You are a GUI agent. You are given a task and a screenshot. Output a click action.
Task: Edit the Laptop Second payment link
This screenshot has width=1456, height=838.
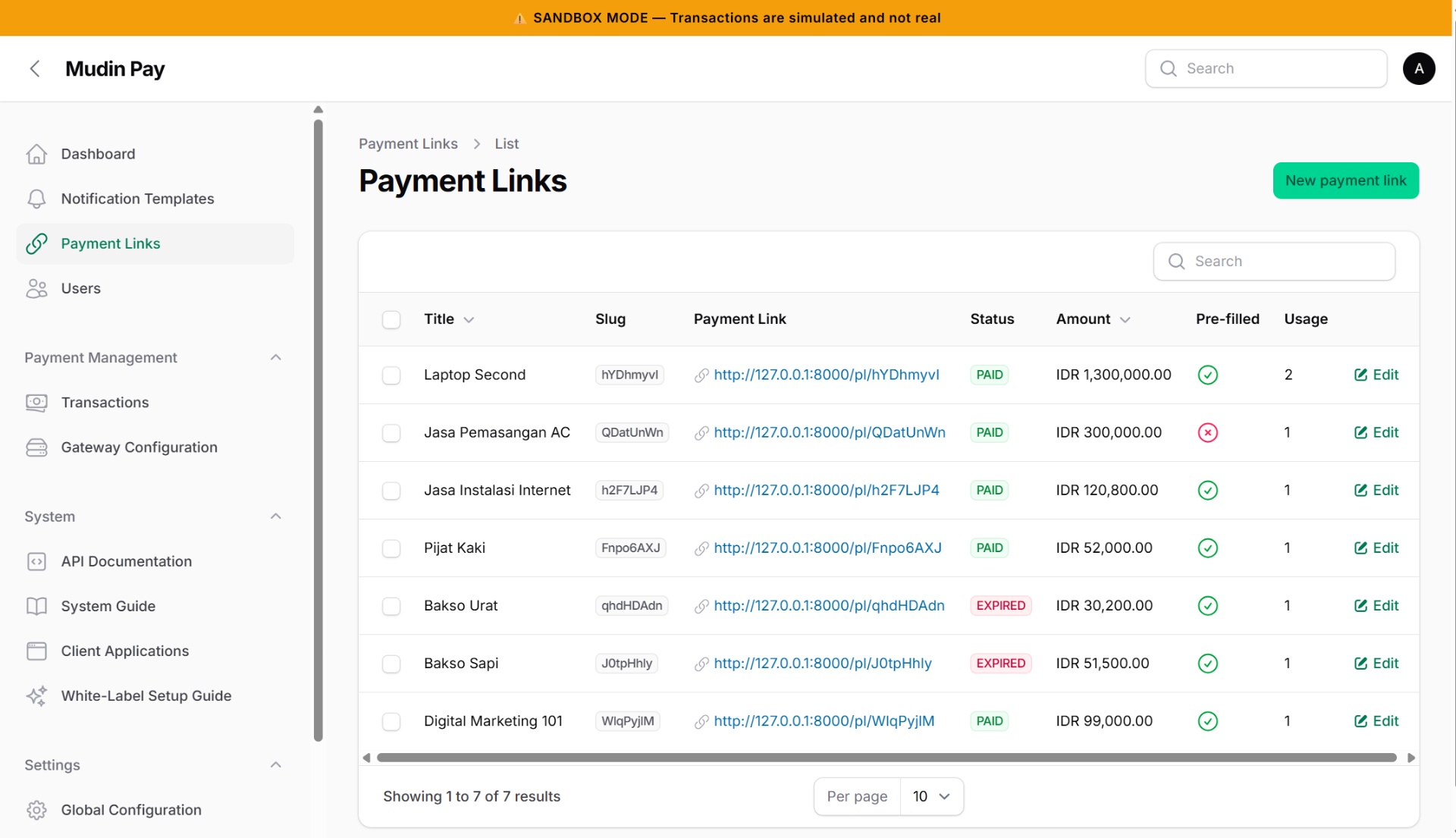[x=1376, y=375]
